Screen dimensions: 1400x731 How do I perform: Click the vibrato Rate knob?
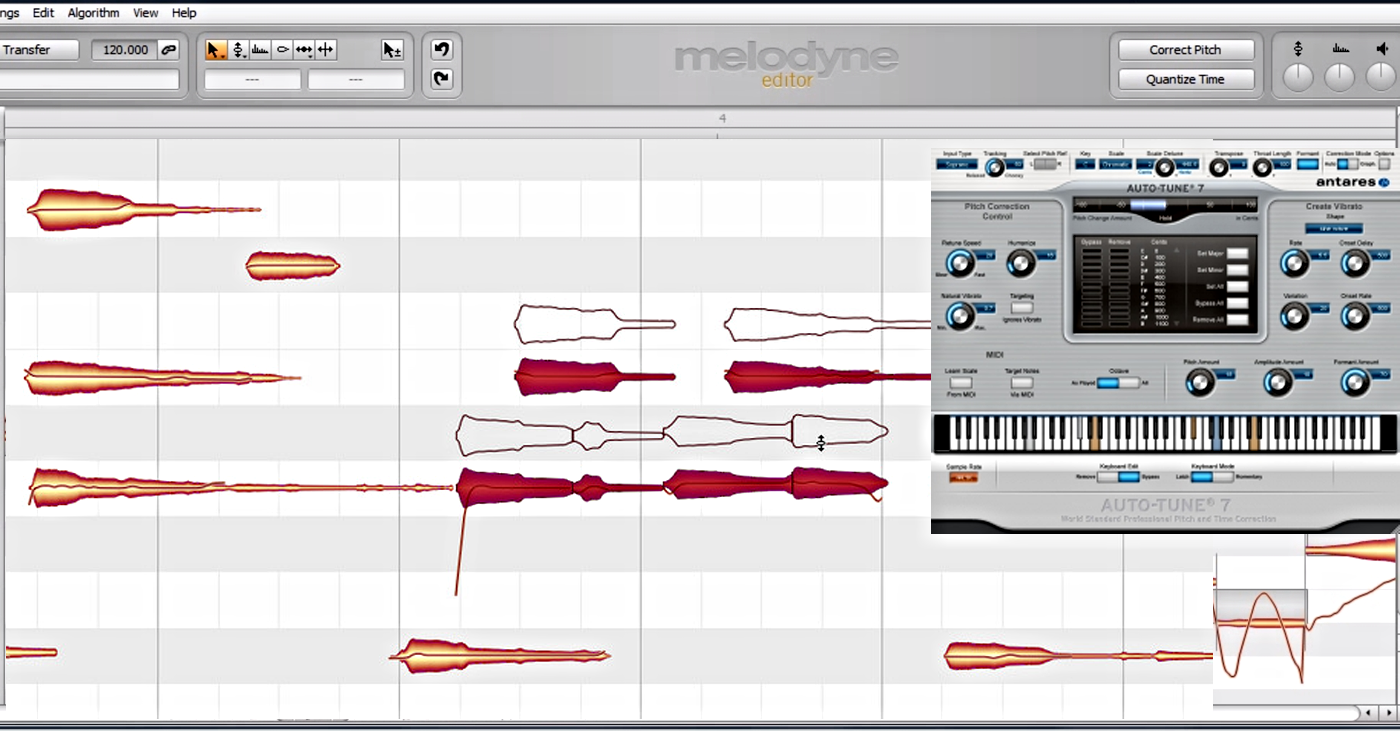coord(1294,264)
